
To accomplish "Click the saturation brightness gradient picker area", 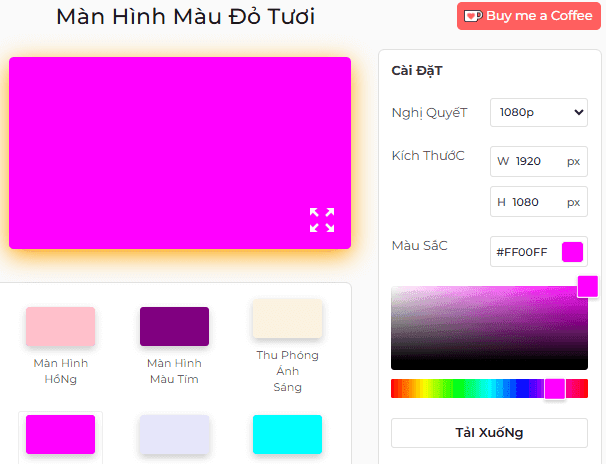I will click(x=489, y=328).
